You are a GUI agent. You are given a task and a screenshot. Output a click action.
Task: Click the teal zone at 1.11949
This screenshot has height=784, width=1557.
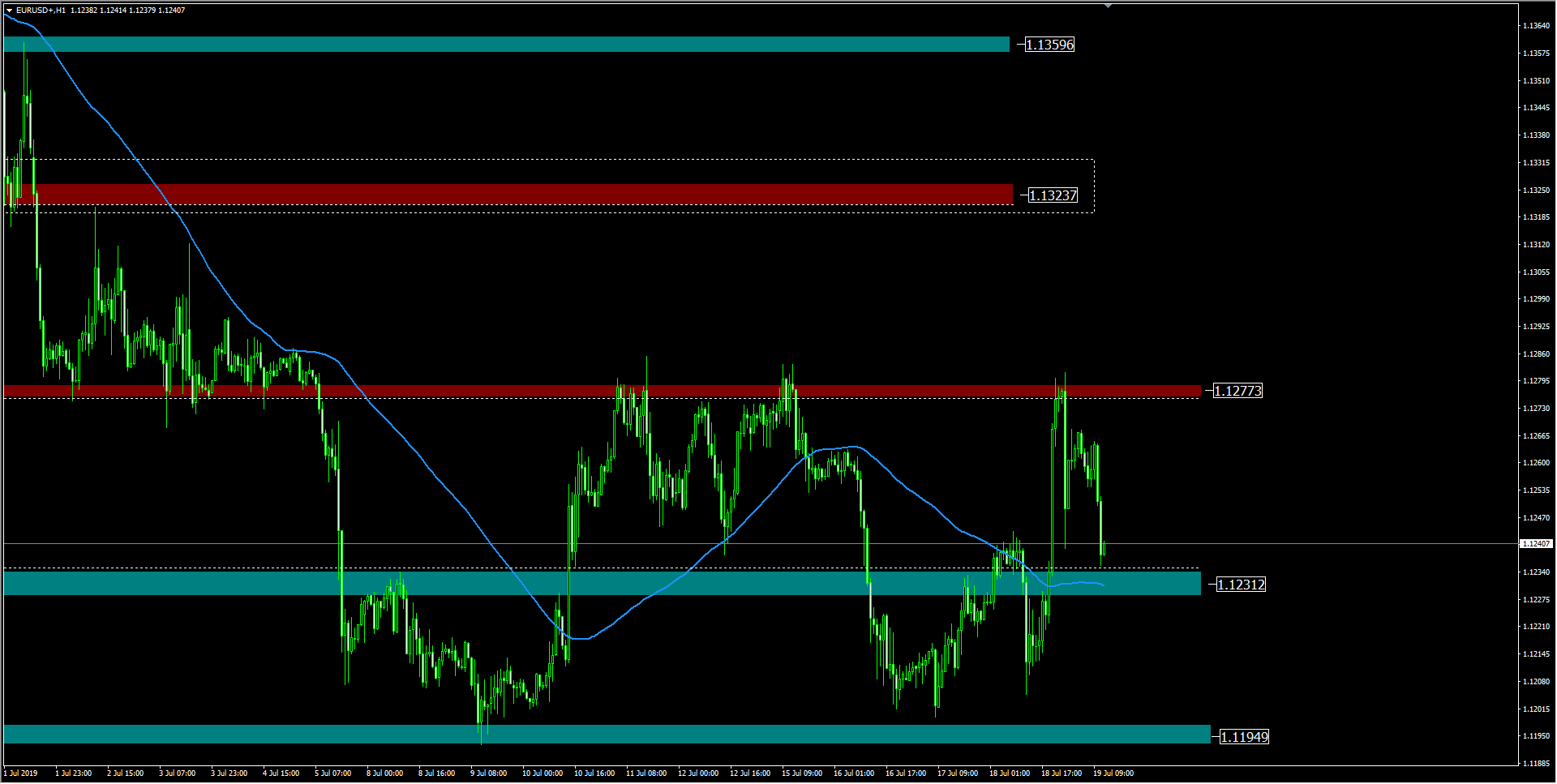coord(607,734)
